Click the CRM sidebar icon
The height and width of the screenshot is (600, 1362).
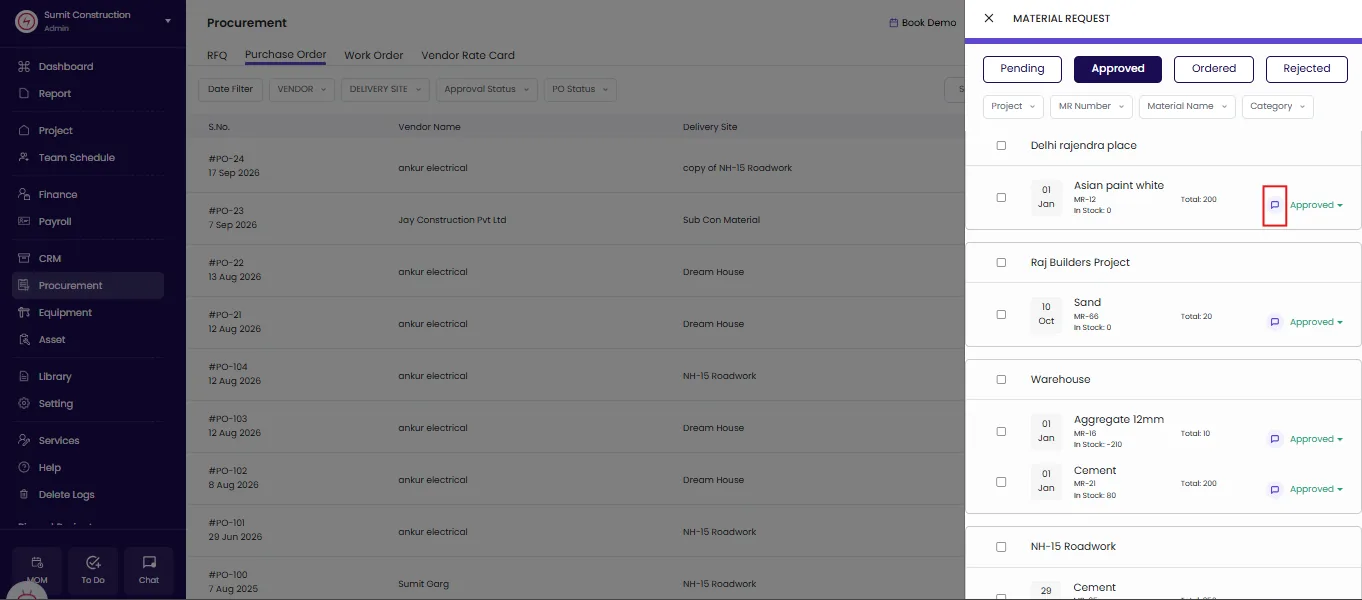pos(25,259)
